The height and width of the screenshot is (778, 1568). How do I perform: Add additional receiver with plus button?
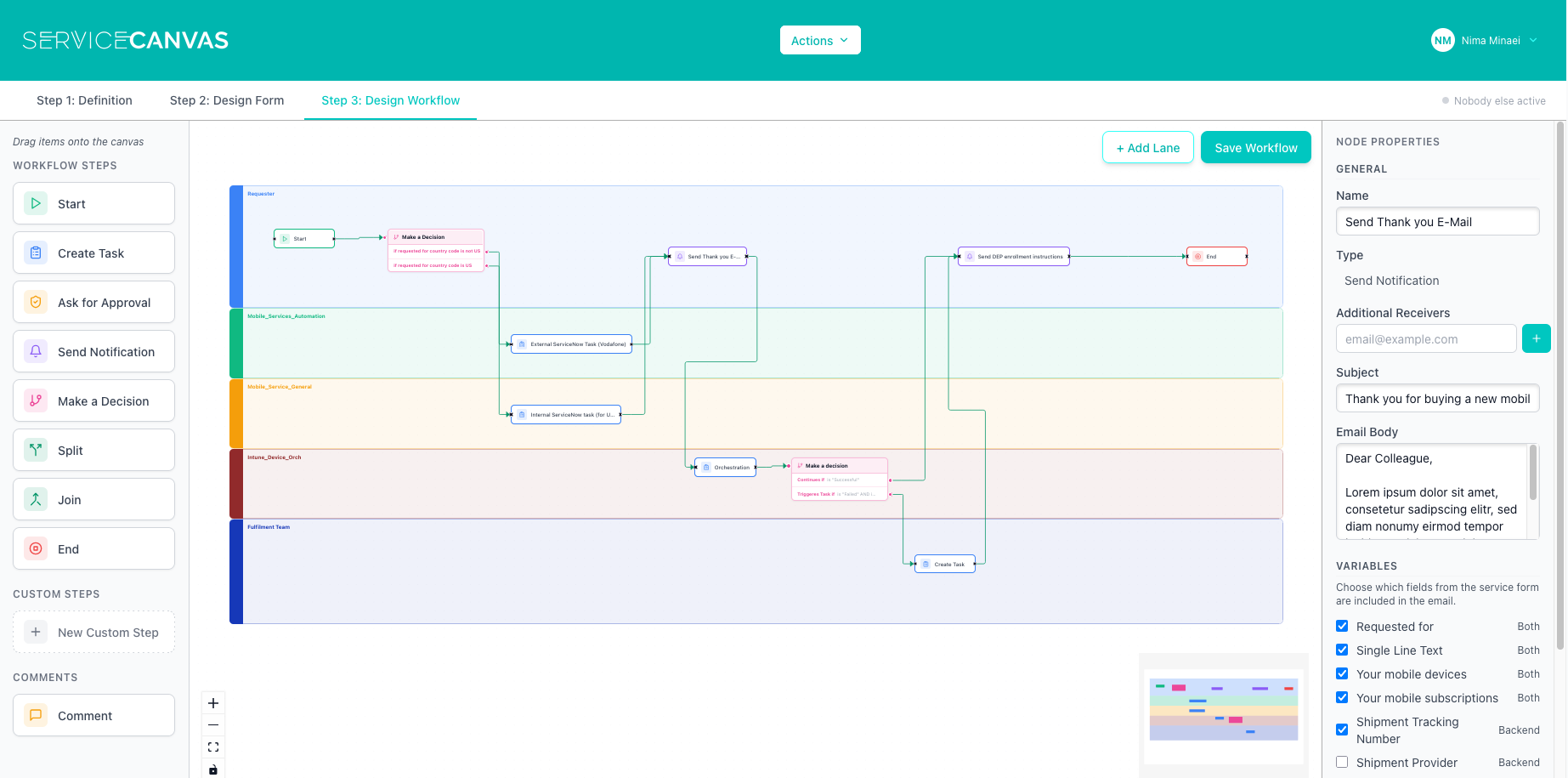pyautogui.click(x=1536, y=338)
